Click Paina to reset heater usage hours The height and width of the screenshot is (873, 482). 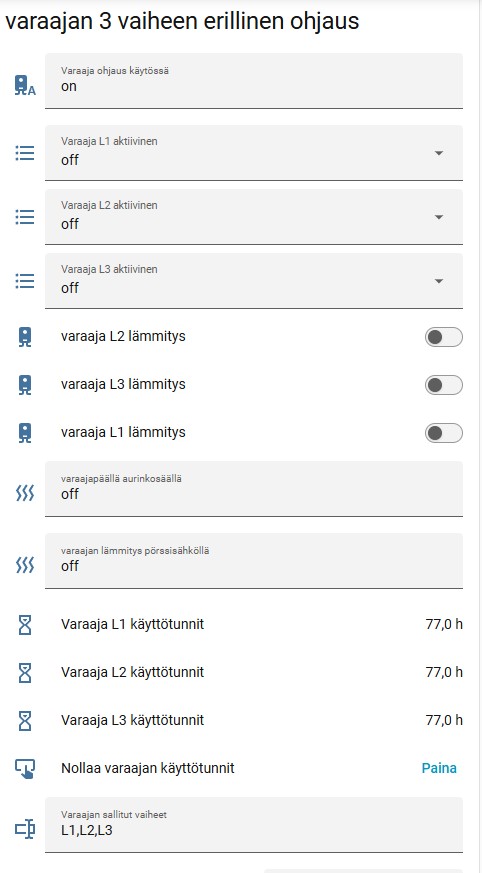tap(439, 768)
